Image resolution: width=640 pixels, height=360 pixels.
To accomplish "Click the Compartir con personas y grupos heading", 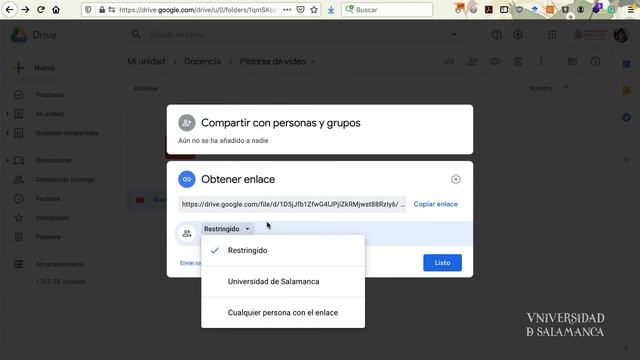I will (x=281, y=123).
